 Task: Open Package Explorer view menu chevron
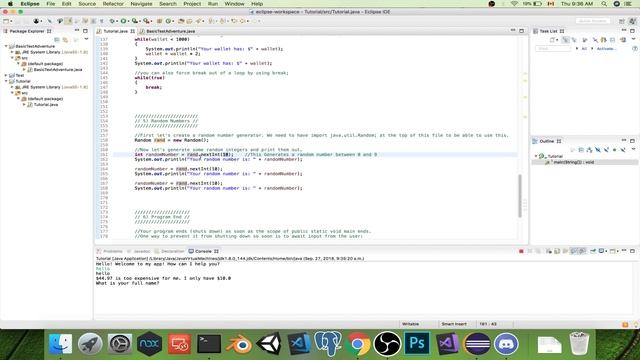(86, 39)
